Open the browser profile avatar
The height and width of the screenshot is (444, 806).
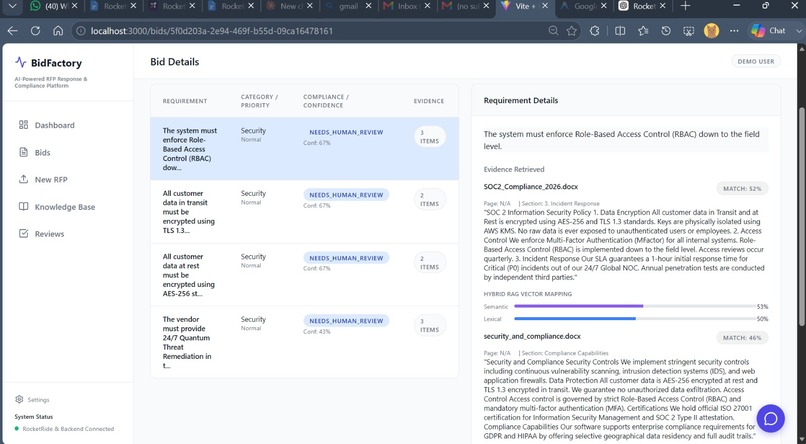pos(711,31)
